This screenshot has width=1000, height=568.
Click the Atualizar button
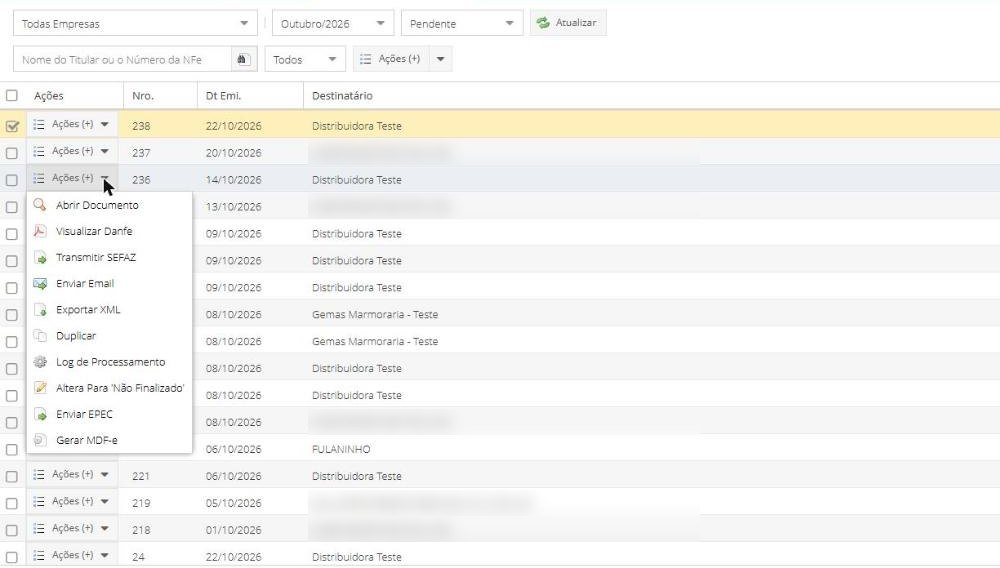tap(568, 23)
